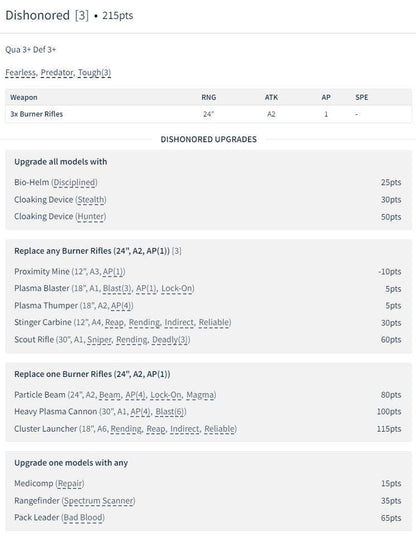416x547 pixels.
Task: Click the Stealth rule on Cloaking Device
Action: coord(91,200)
